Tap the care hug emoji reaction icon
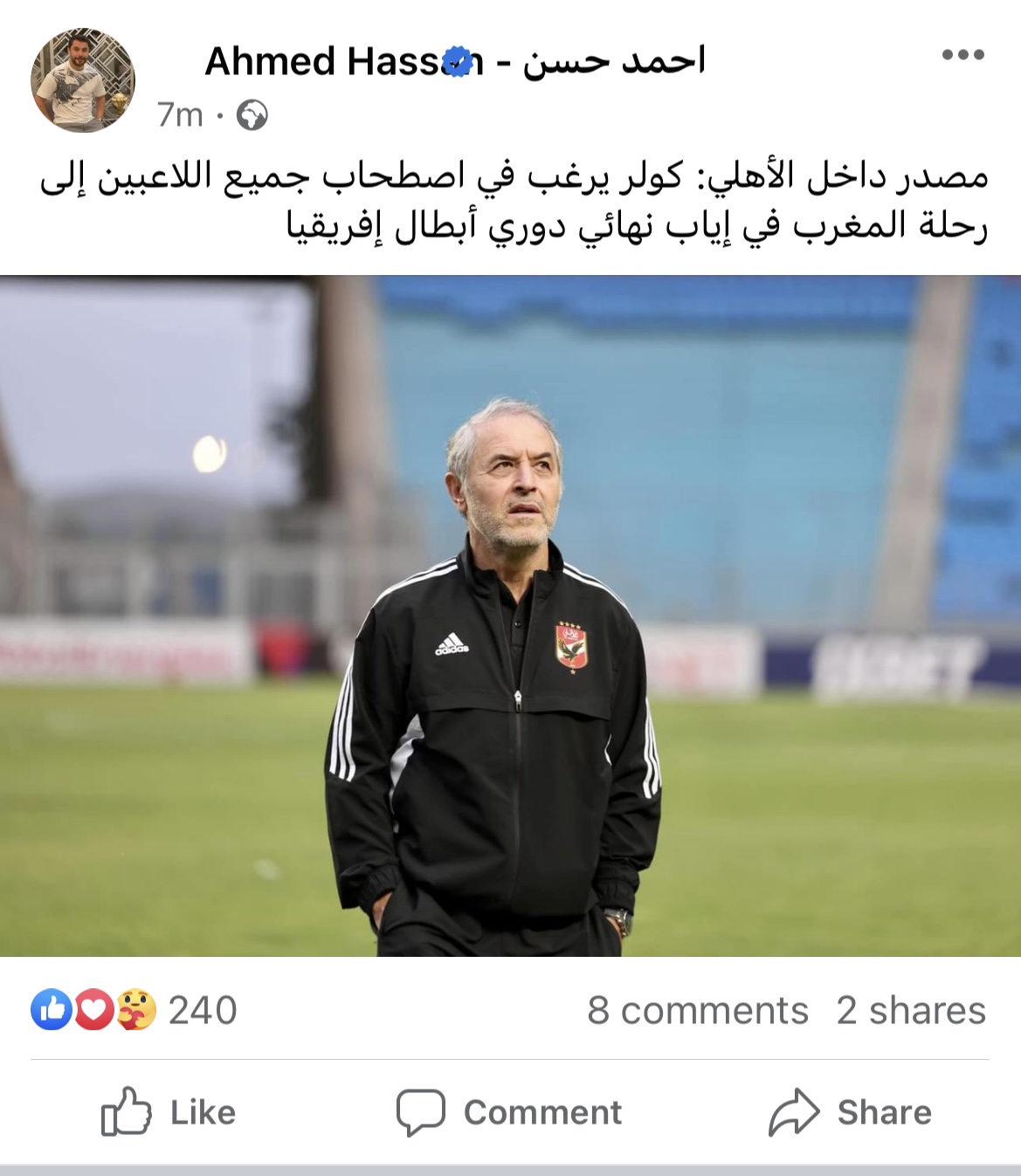Screen dimensions: 1021x1176 click(137, 1009)
